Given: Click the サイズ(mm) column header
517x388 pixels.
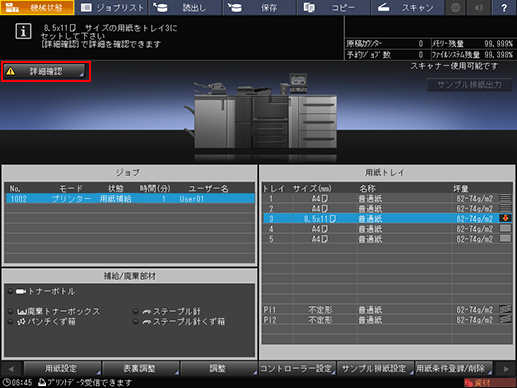Looking at the screenshot, I should pos(312,189).
